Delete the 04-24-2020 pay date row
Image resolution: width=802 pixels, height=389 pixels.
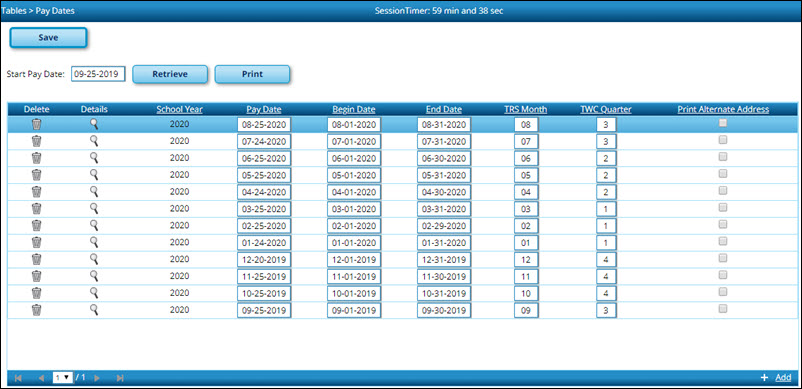[x=36, y=192]
